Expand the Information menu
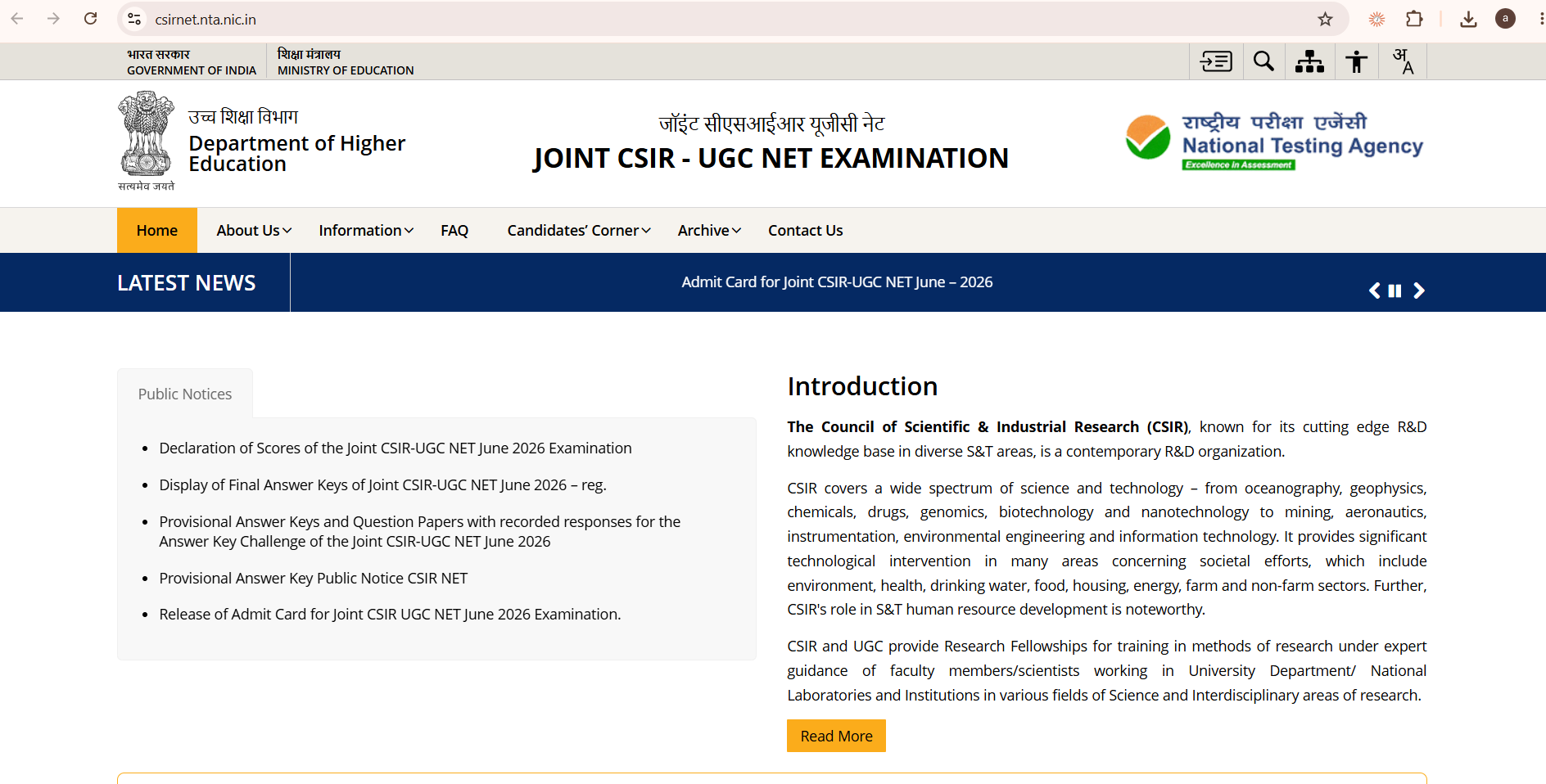1546x784 pixels. pyautogui.click(x=366, y=230)
